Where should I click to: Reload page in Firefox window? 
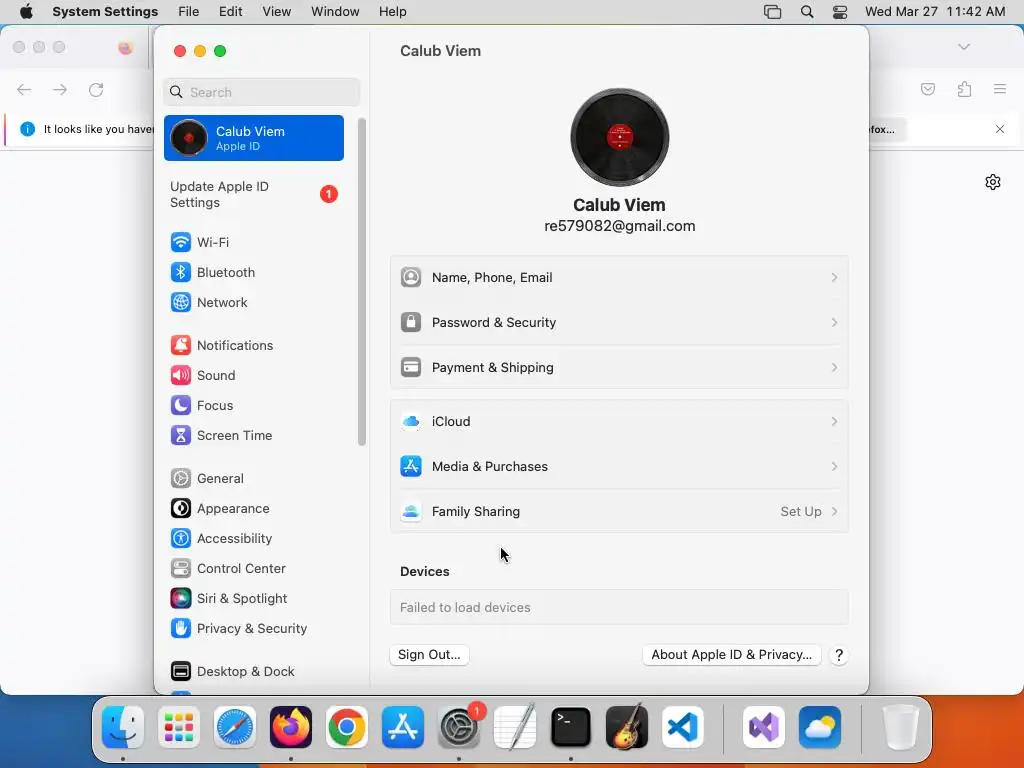pos(96,89)
